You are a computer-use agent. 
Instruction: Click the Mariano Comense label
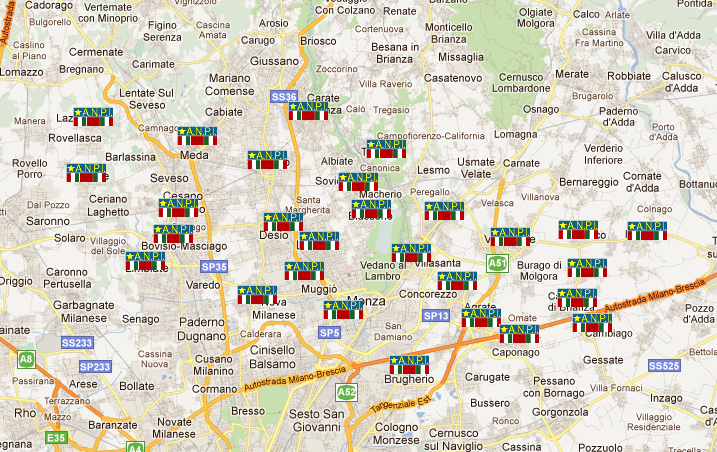coord(230,85)
